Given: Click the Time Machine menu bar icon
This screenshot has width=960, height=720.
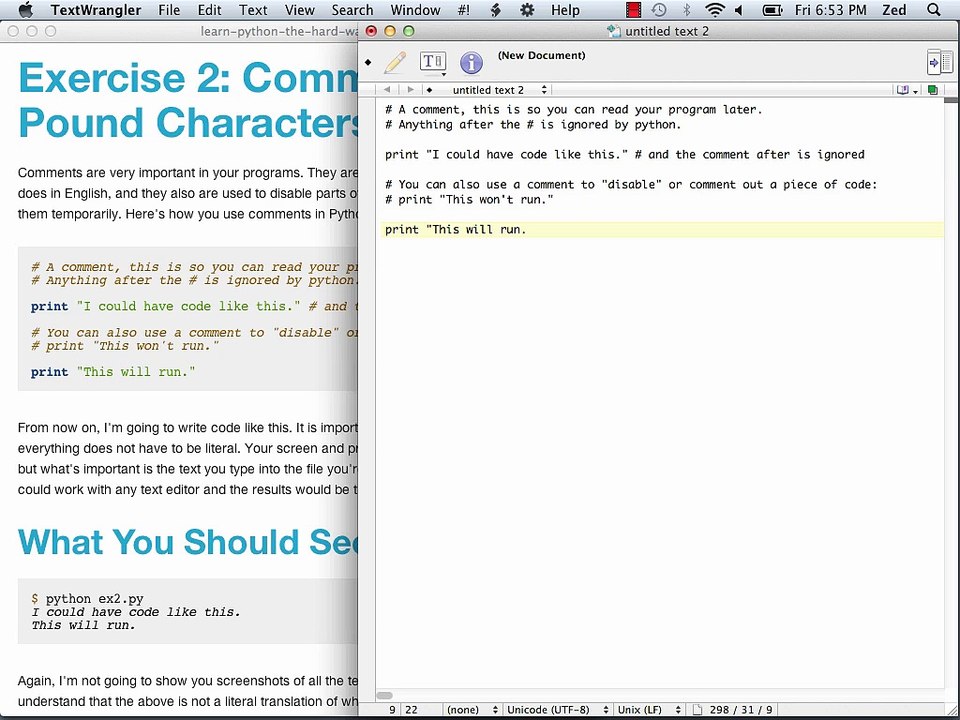Looking at the screenshot, I should (x=659, y=10).
